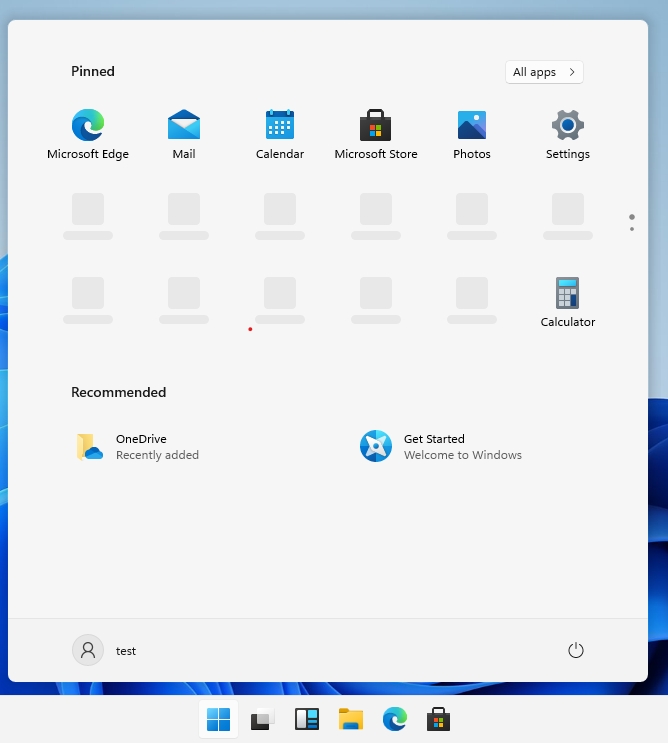Expand the All apps list
Viewport: 668px width, 743px height.
pyautogui.click(x=544, y=72)
